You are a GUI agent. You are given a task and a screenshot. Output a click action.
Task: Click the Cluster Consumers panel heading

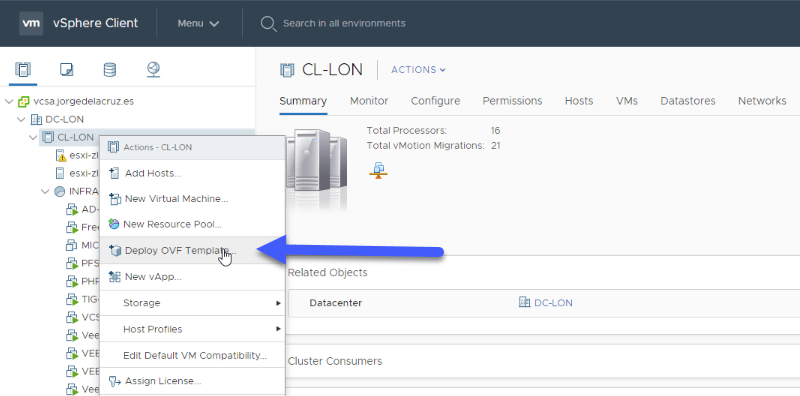[x=335, y=361]
